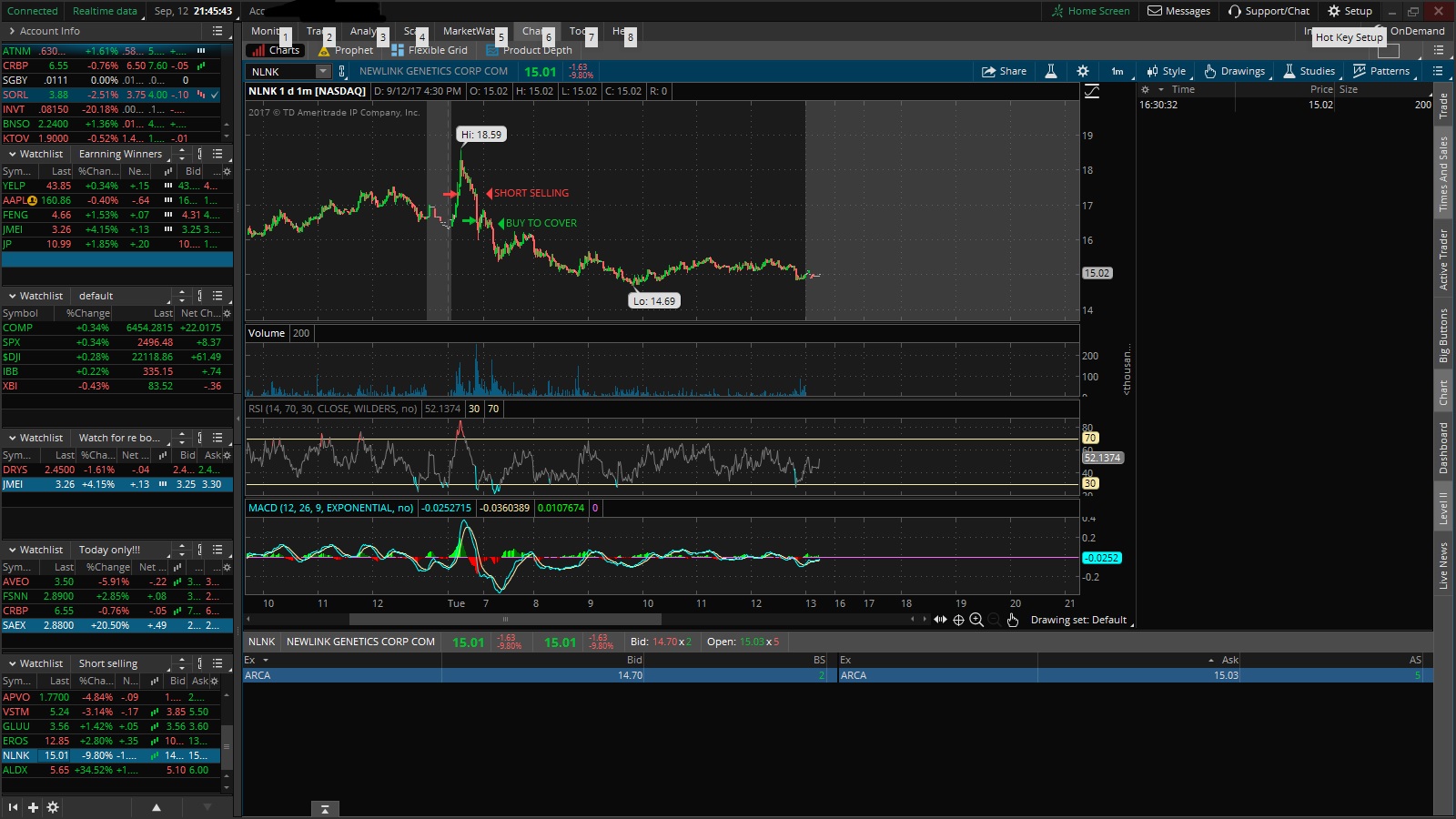The height and width of the screenshot is (819, 1456).
Task: Open the Messages panel
Action: [x=1178, y=11]
